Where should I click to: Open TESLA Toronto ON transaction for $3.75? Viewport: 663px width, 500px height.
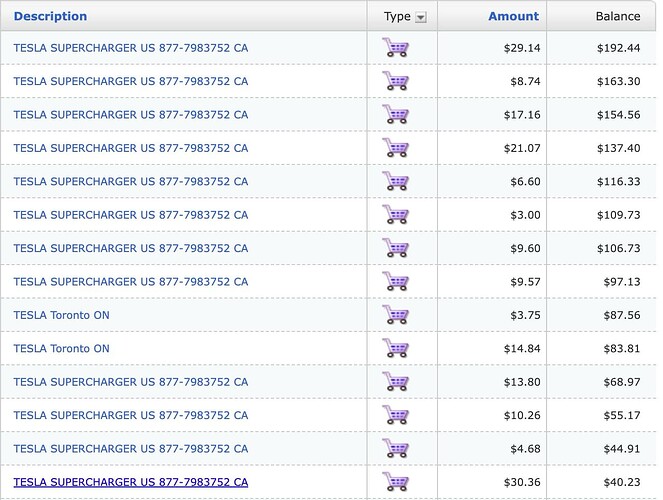tap(61, 315)
